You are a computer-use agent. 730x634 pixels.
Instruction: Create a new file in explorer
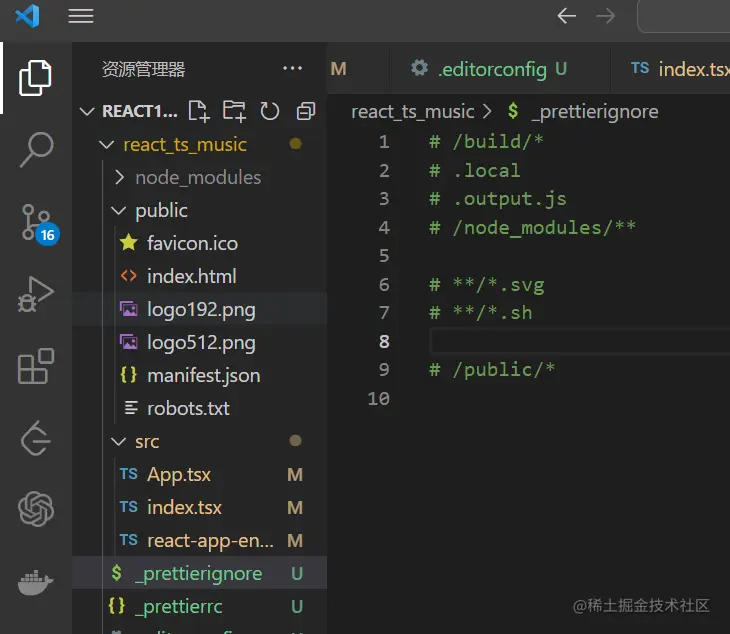pos(199,111)
